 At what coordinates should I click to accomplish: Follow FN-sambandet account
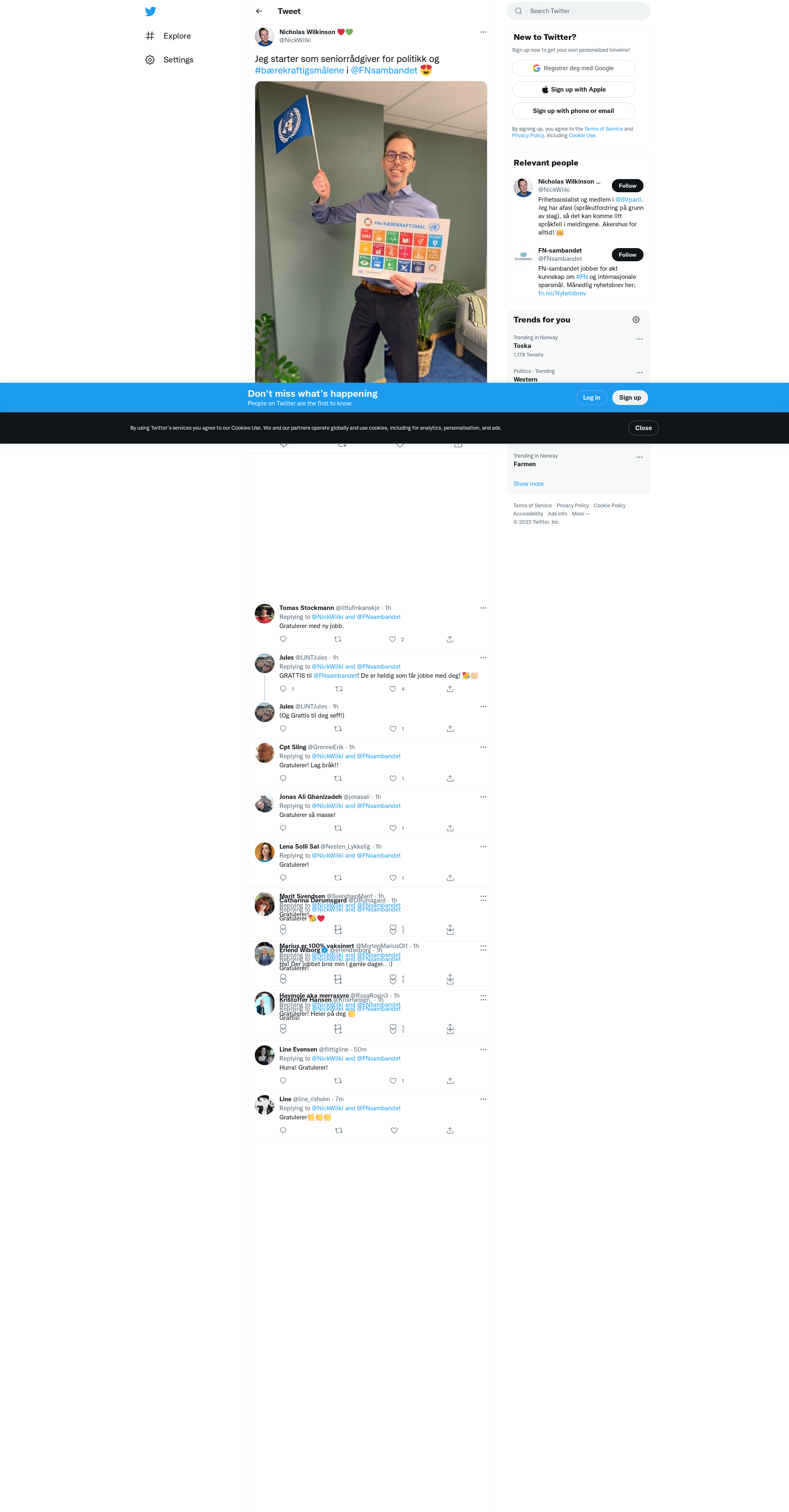(x=627, y=255)
